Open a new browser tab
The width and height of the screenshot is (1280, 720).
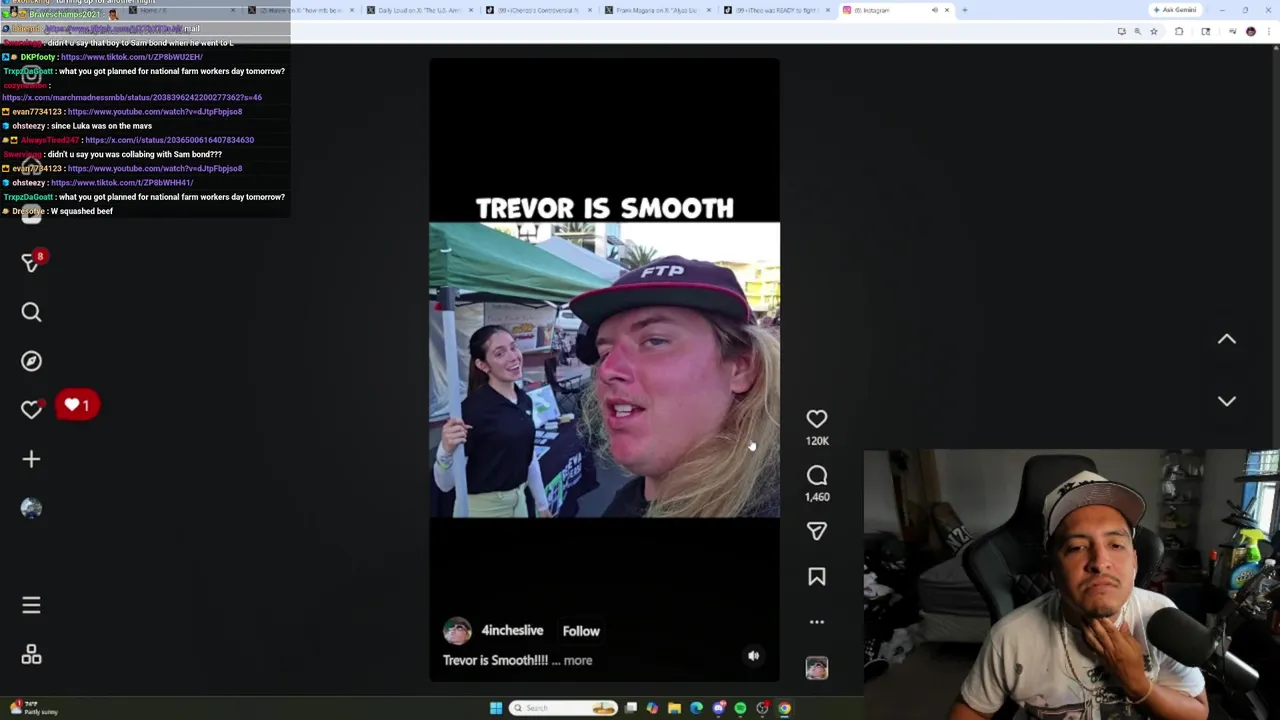[964, 10]
